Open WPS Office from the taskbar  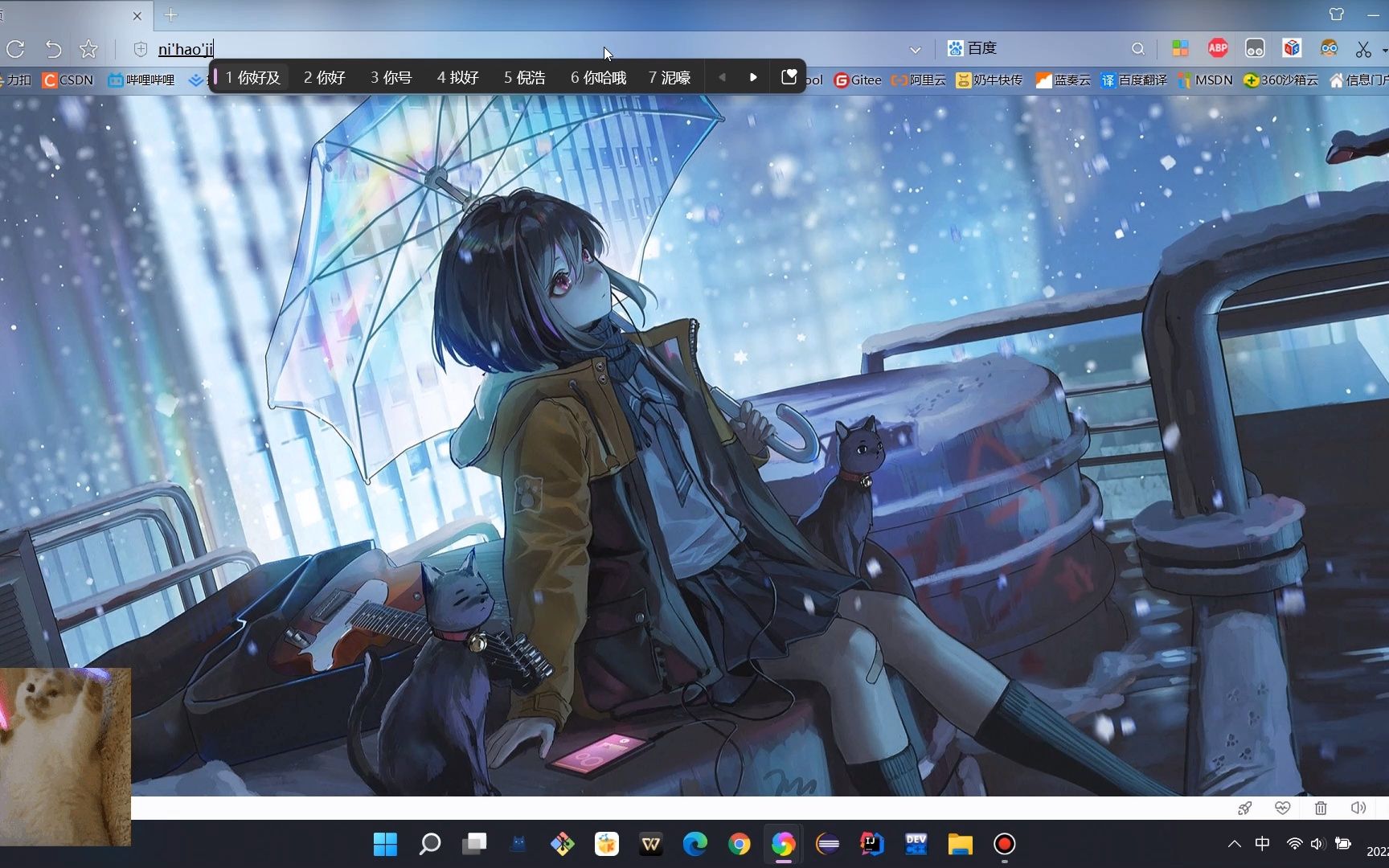point(650,844)
